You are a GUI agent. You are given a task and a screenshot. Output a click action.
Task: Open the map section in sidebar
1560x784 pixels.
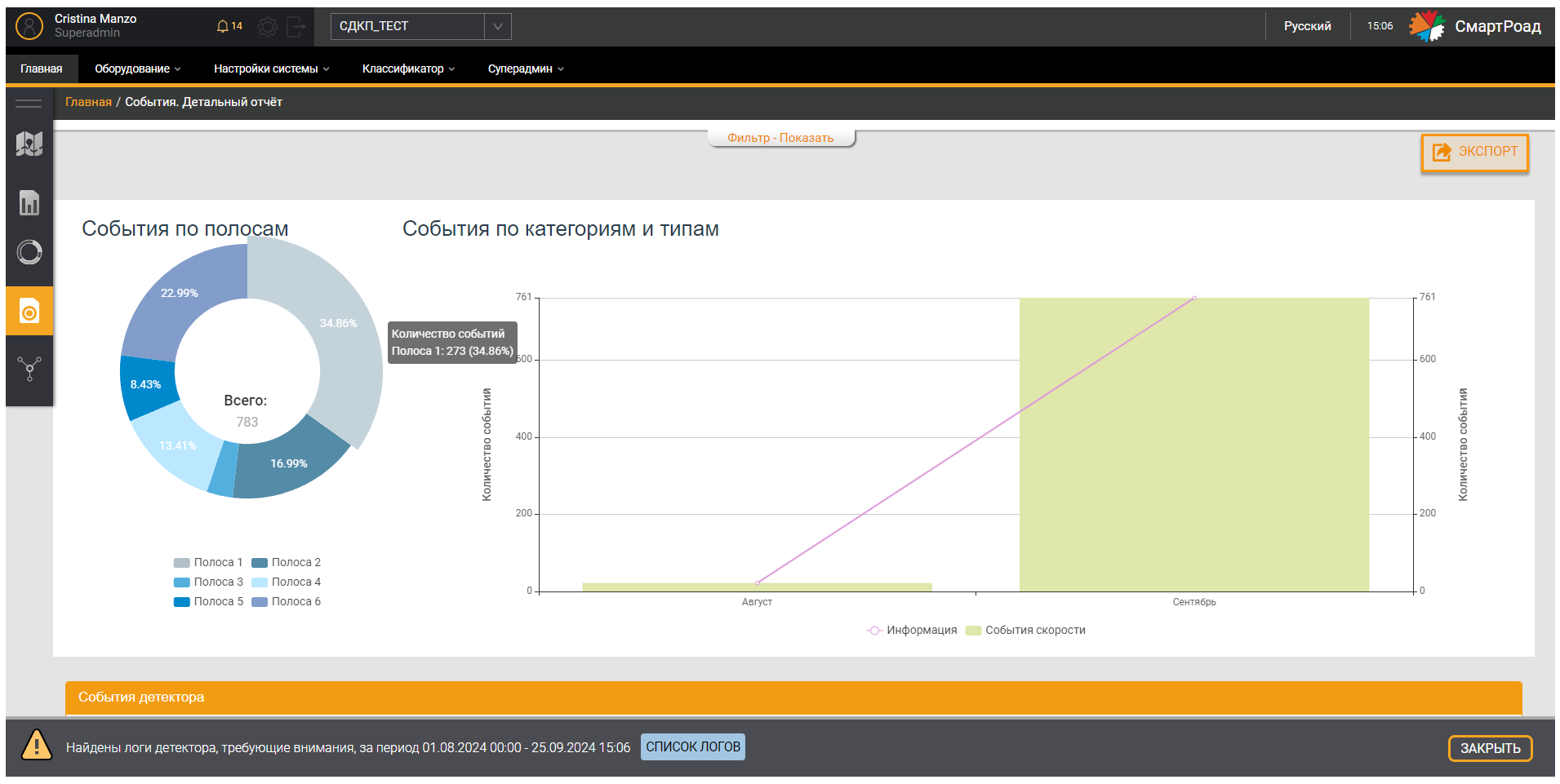click(x=29, y=144)
